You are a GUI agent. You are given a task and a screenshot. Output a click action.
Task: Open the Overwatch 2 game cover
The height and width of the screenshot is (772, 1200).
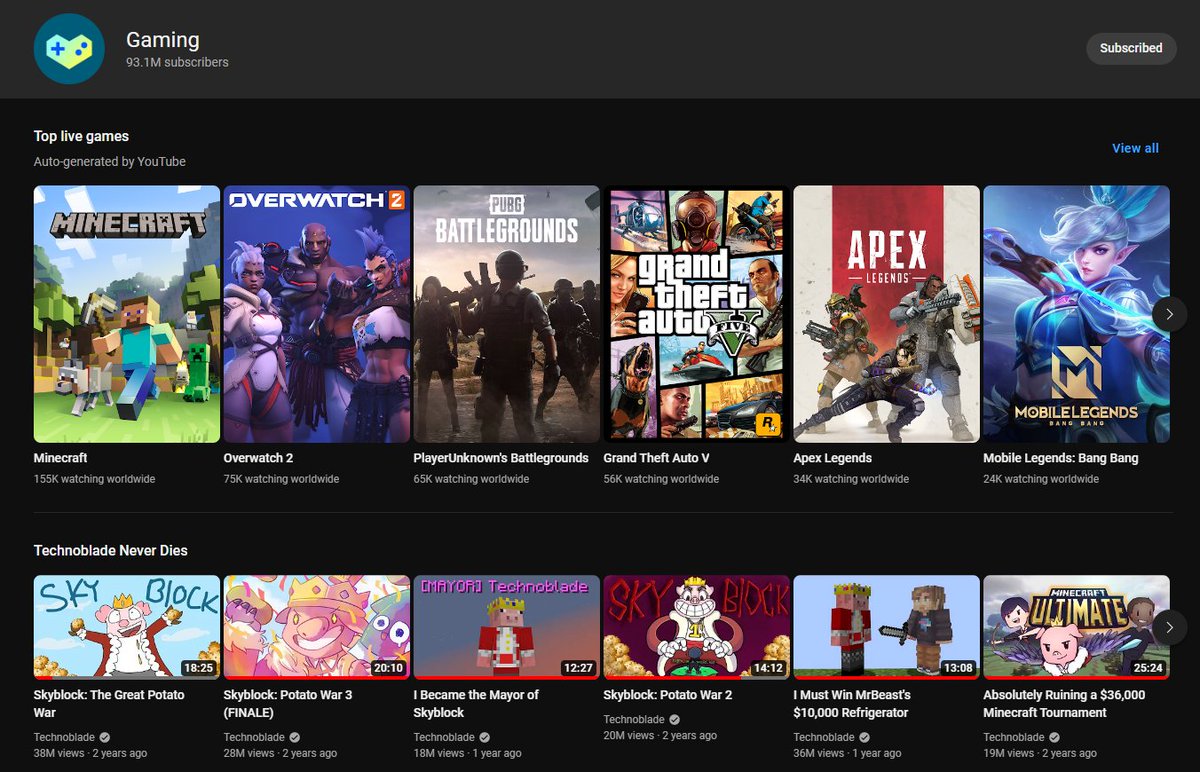pyautogui.click(x=317, y=314)
